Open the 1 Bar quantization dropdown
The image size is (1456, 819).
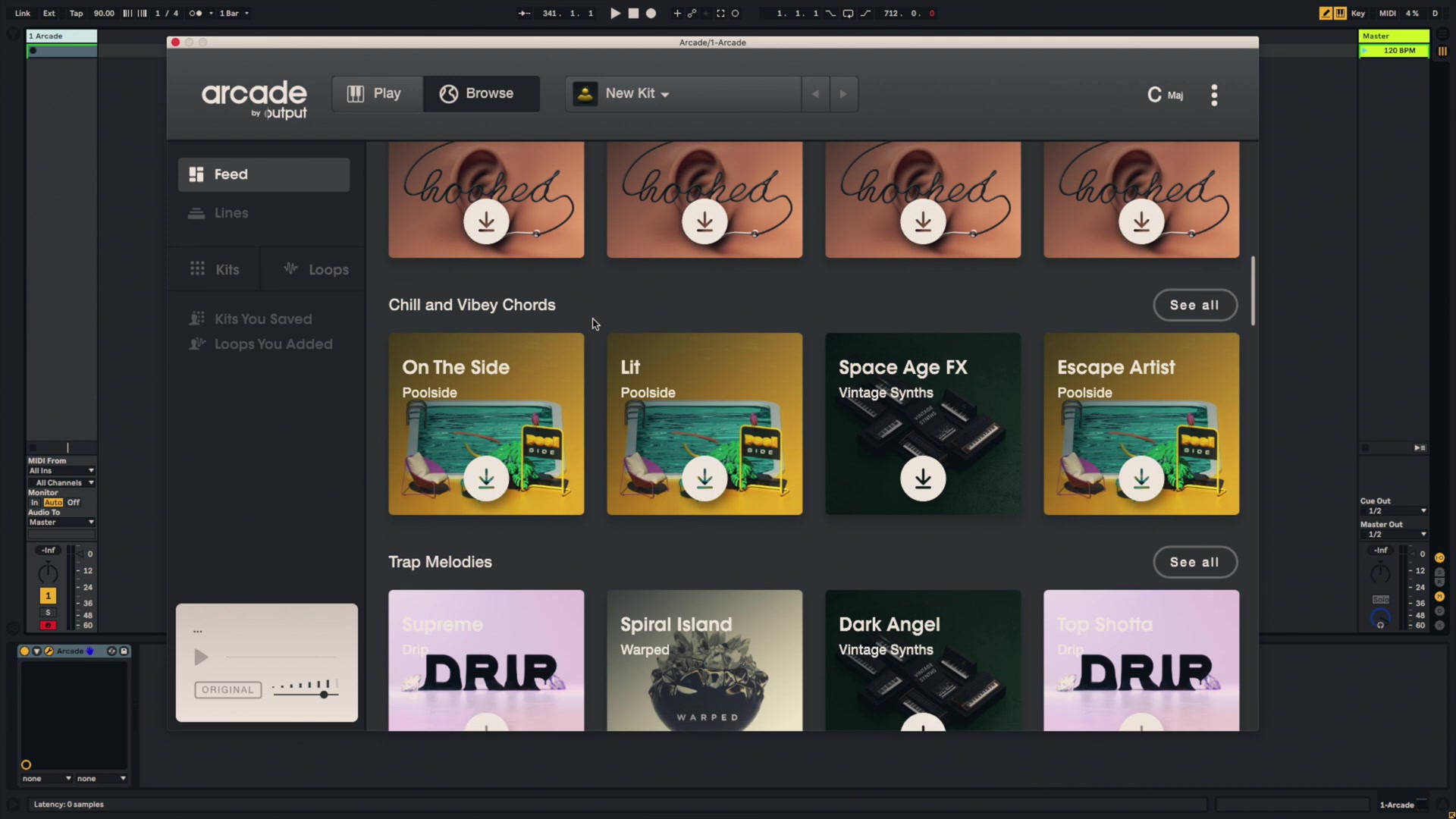234,13
